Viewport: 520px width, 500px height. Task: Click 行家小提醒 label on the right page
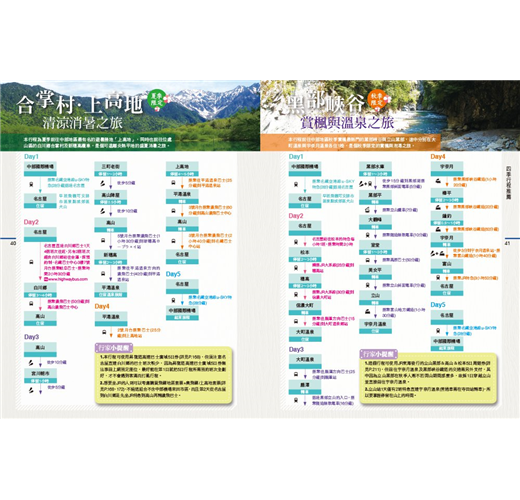[379, 354]
